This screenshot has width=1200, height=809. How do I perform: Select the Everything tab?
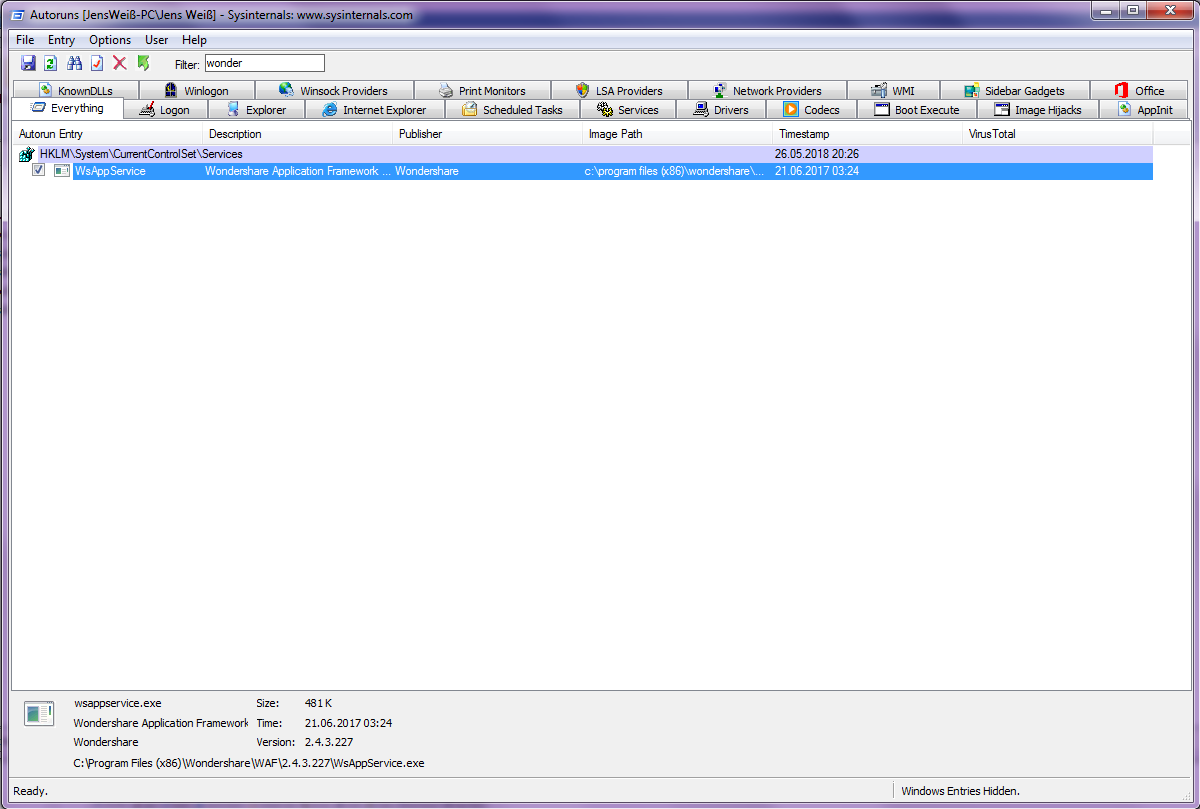click(x=67, y=109)
